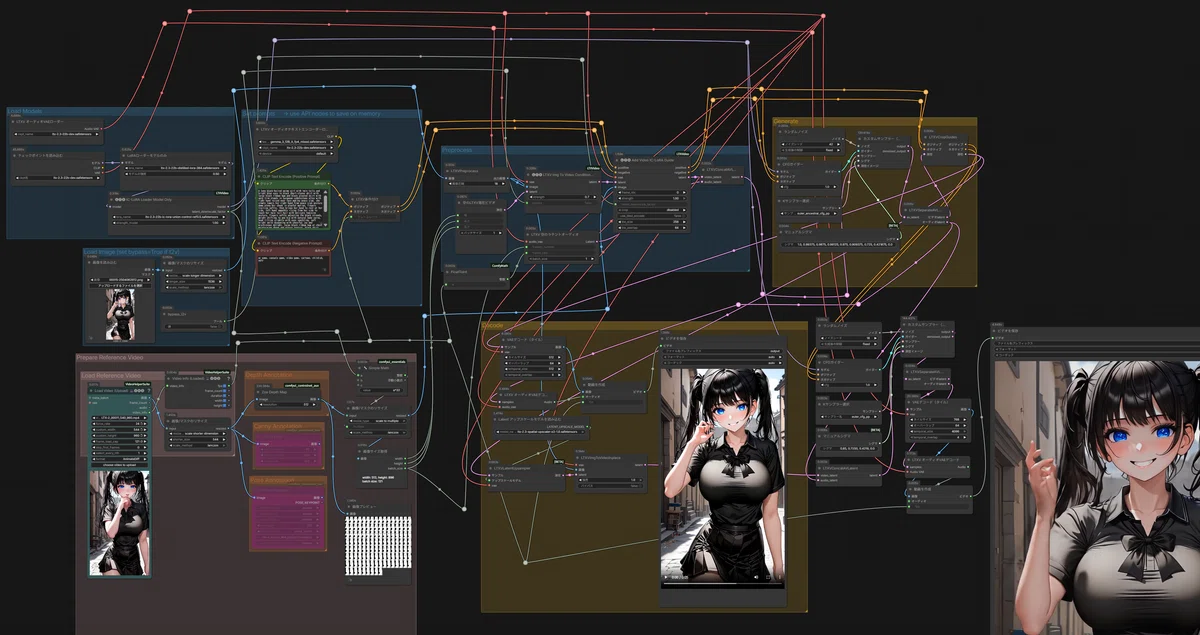Open the device default combo
This screenshot has width=1200, height=635.
click(296, 153)
